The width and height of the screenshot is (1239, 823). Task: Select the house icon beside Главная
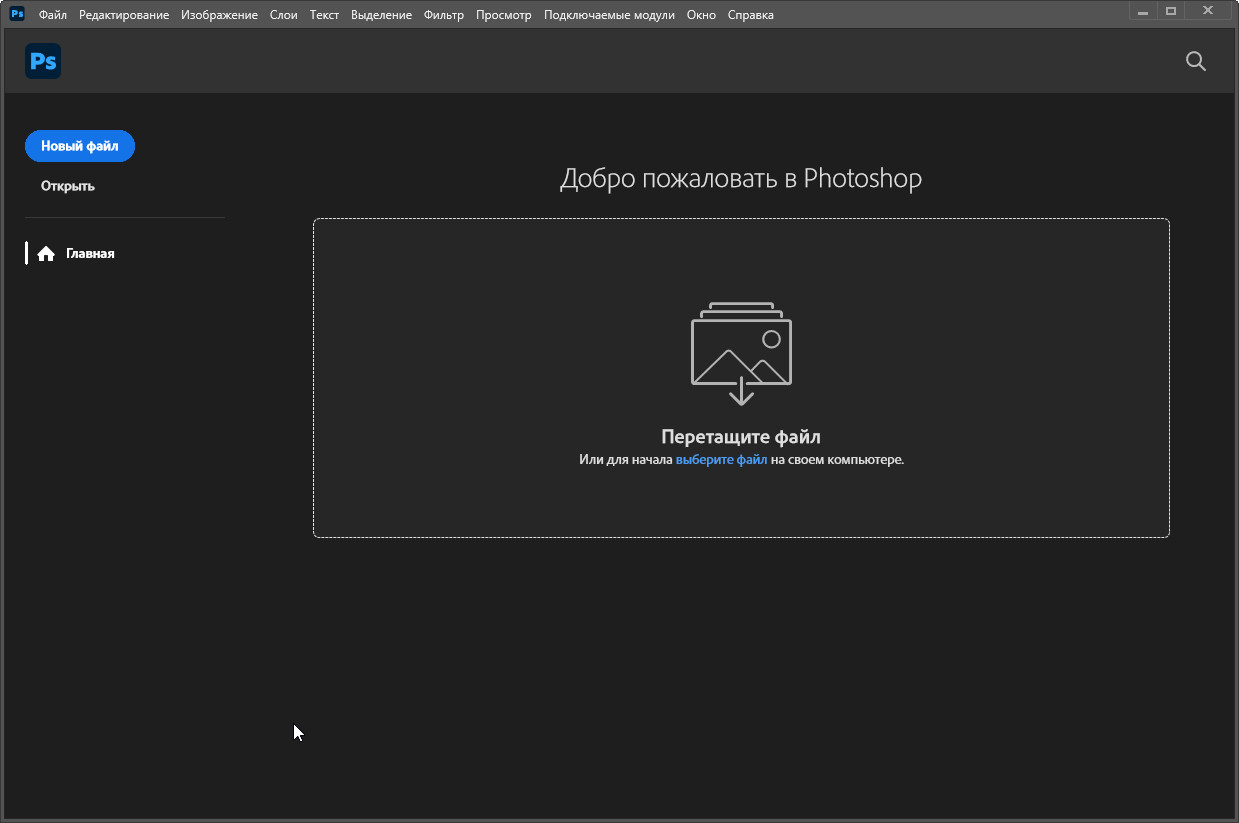click(45, 254)
